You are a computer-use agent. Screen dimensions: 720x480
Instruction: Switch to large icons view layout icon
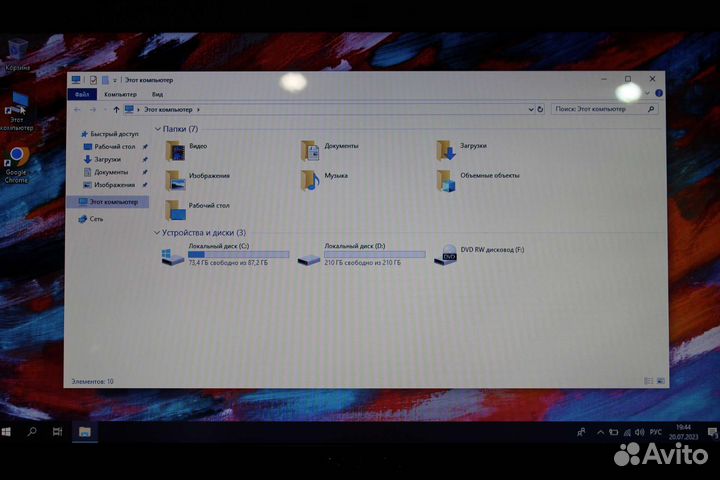coord(661,381)
